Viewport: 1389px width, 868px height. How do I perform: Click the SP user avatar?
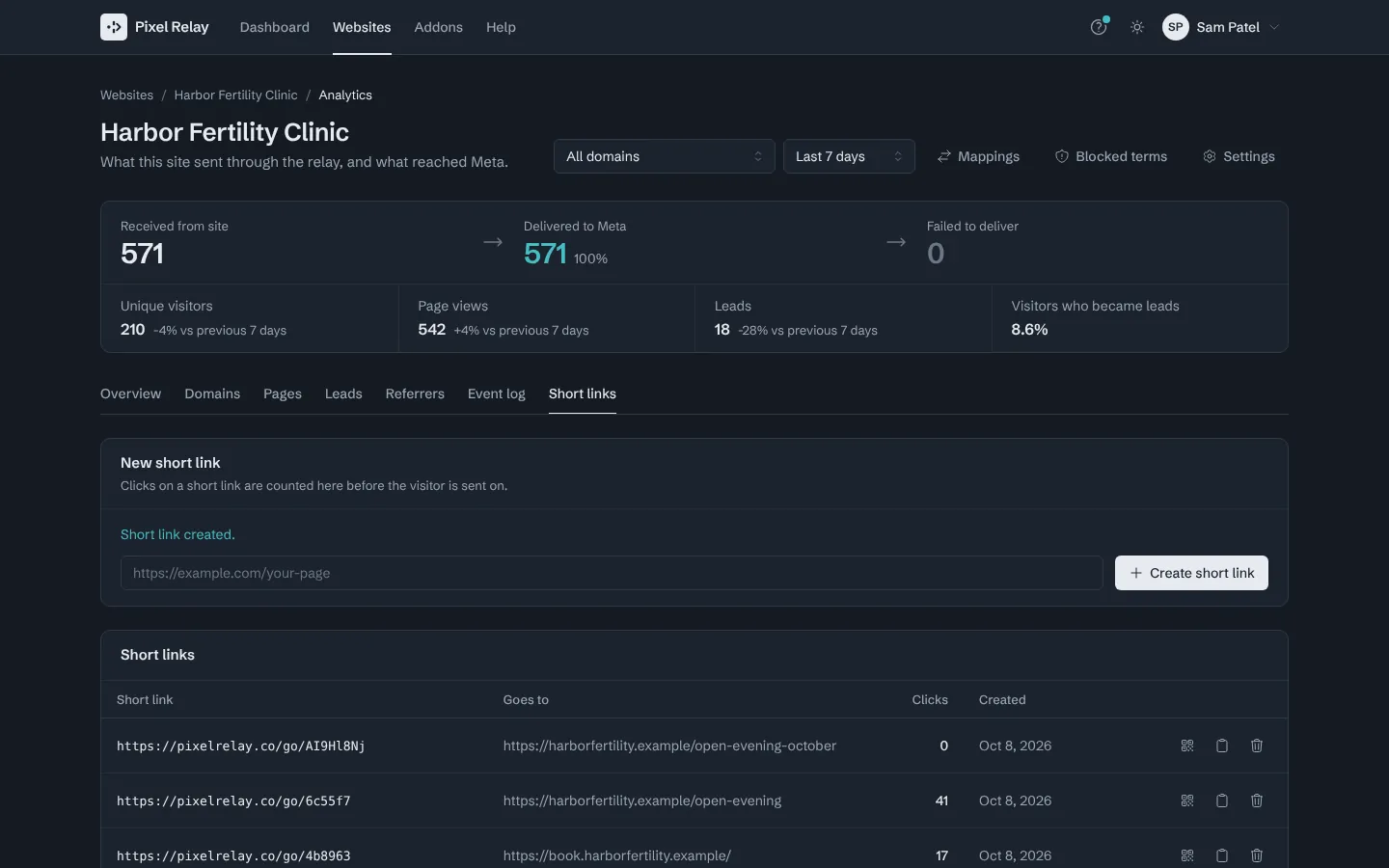point(1175,27)
